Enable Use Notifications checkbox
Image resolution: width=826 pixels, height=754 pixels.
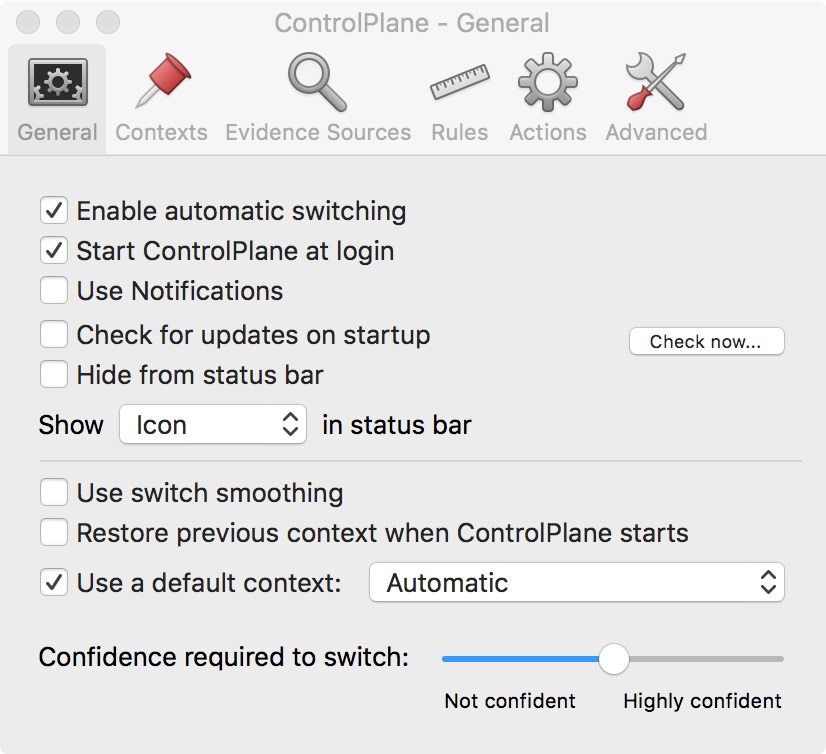[x=54, y=290]
